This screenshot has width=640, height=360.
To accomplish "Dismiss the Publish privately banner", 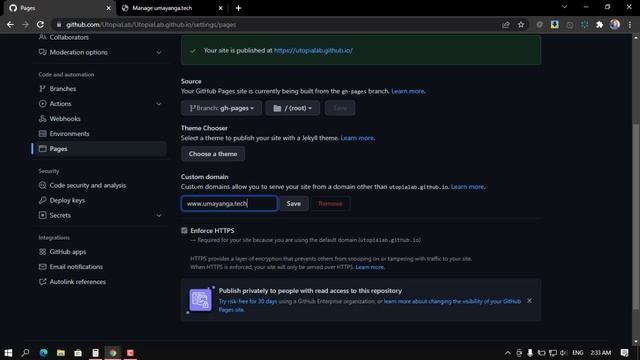I will (529, 301).
